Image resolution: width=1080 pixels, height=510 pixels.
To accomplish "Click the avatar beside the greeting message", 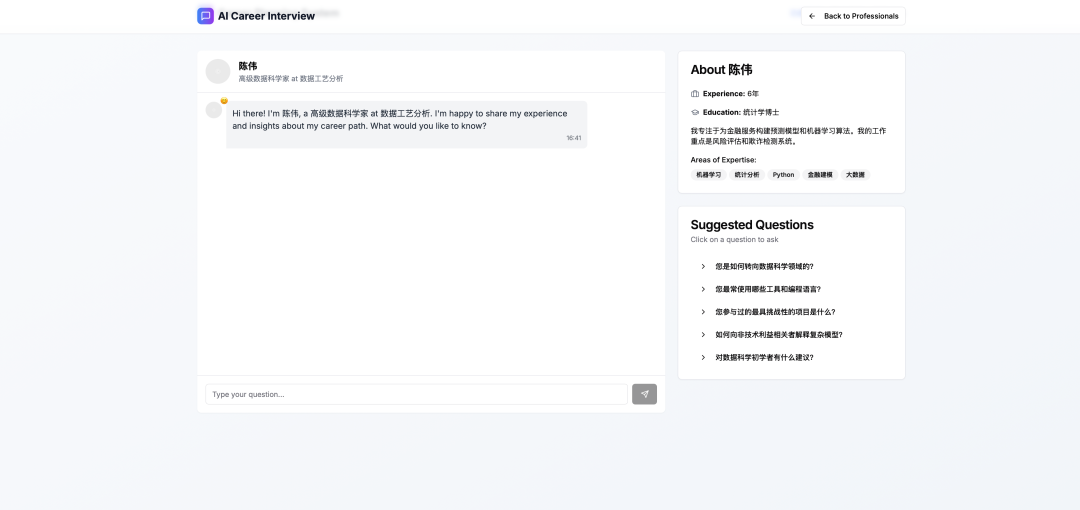I will (213, 110).
